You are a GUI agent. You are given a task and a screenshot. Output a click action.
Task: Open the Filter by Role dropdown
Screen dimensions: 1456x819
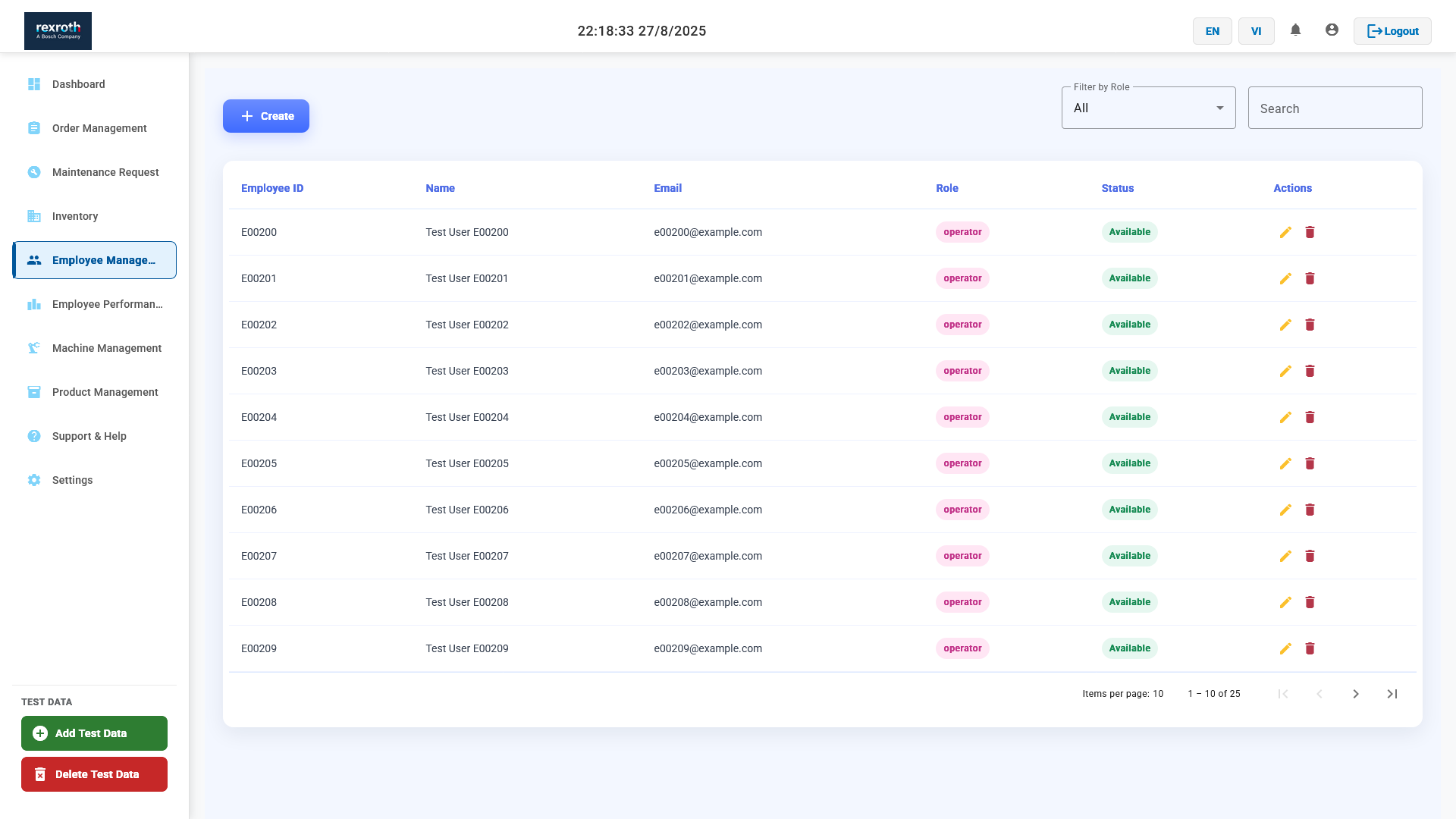coord(1148,108)
